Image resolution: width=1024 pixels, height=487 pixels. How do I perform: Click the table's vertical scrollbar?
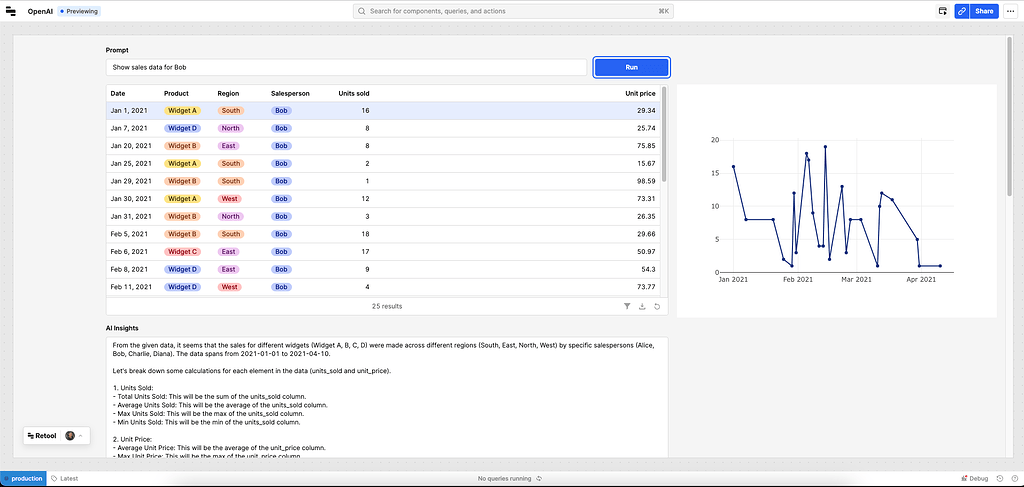tap(665, 140)
